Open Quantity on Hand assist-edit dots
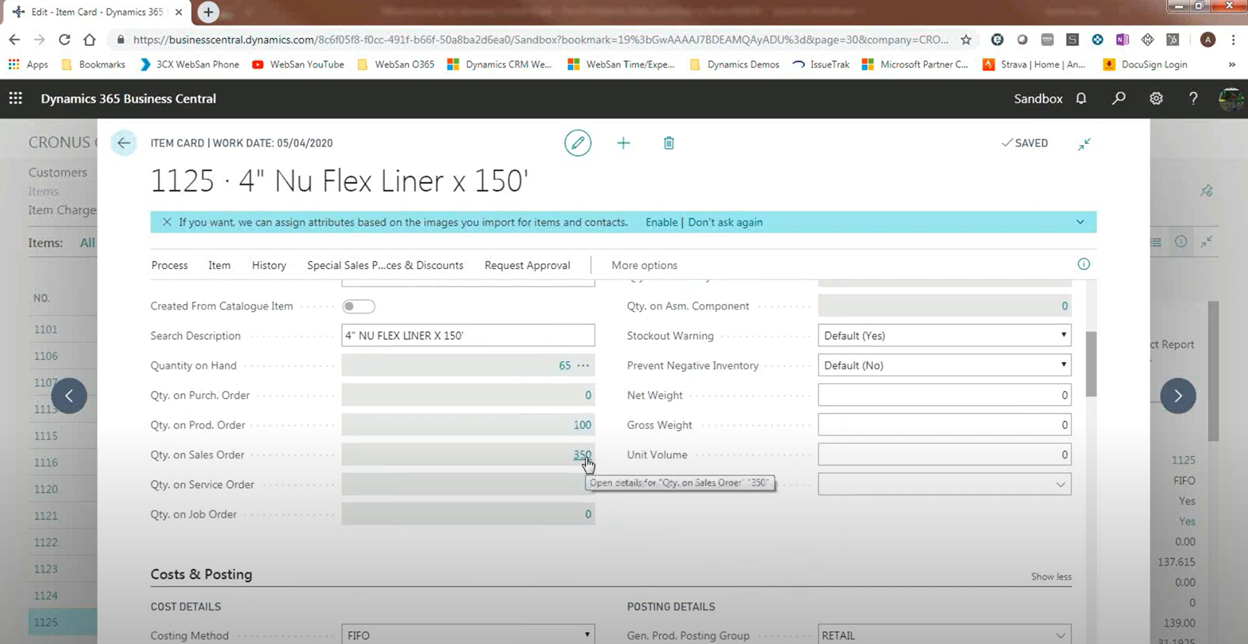Viewport: 1248px width, 644px height. pos(583,365)
